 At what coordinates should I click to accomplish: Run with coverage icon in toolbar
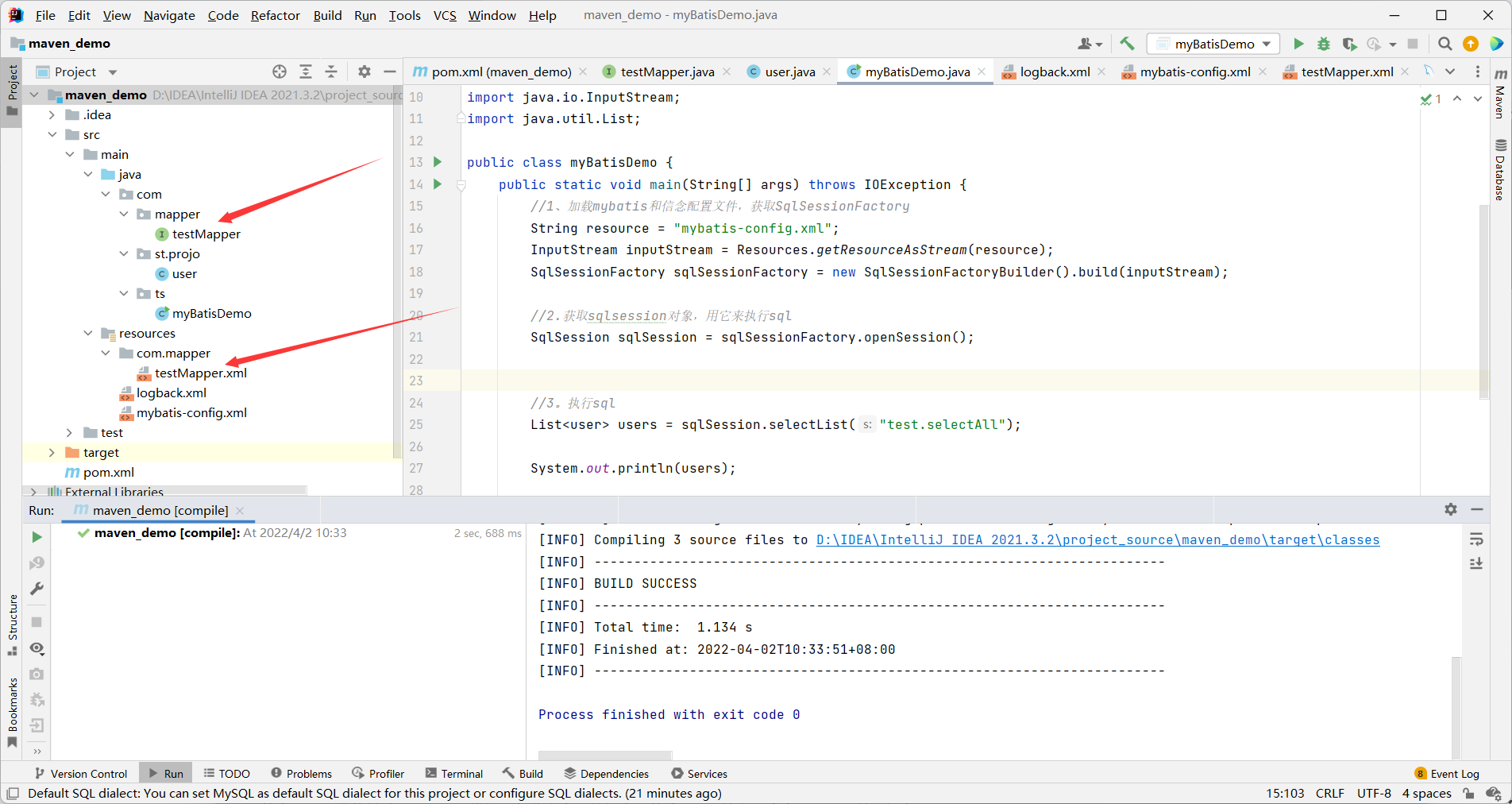coord(1348,44)
